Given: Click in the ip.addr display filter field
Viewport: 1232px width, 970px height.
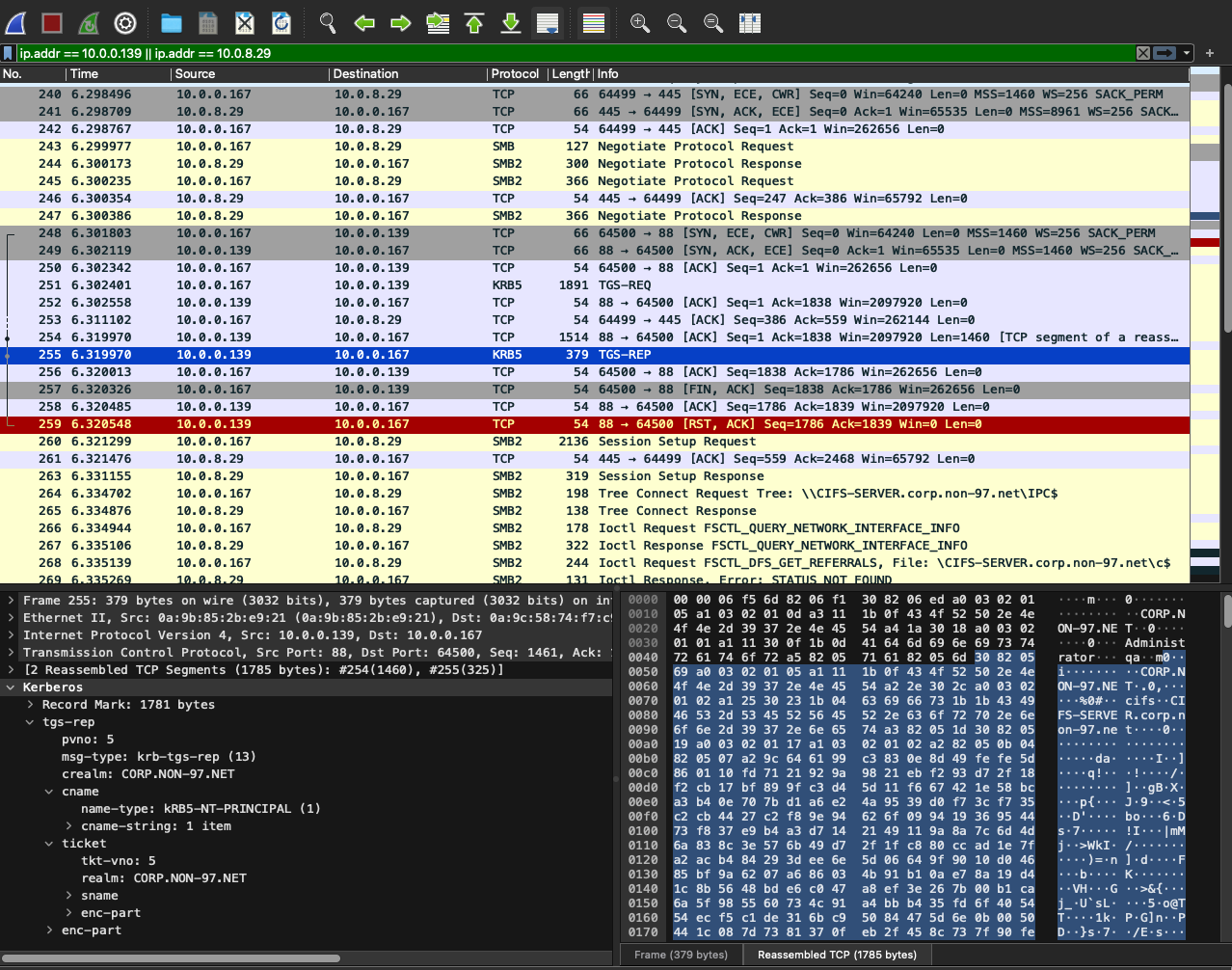Looking at the screenshot, I should pyautogui.click(x=575, y=53).
